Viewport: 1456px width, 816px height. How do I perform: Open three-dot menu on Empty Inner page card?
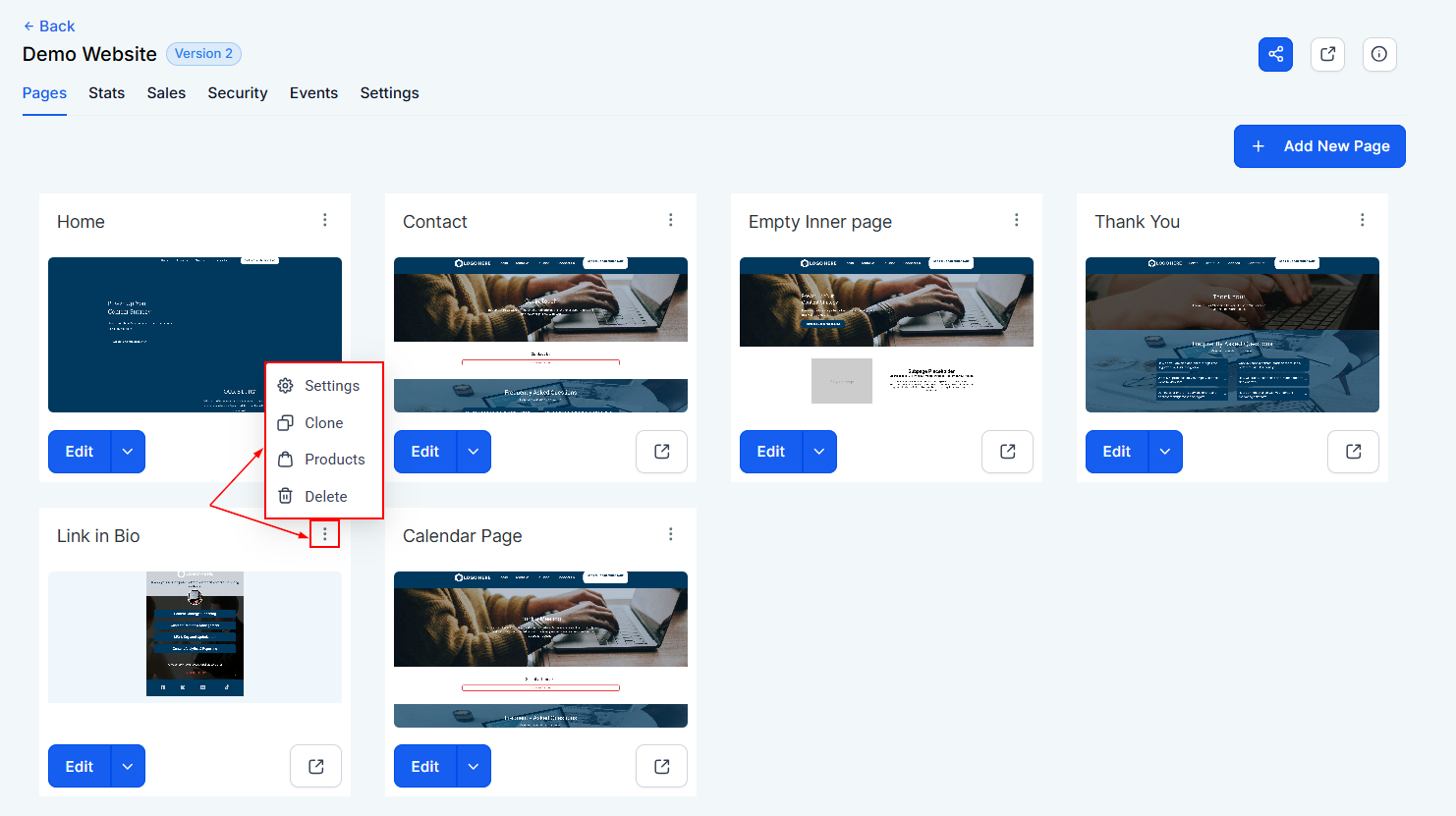coord(1017,220)
